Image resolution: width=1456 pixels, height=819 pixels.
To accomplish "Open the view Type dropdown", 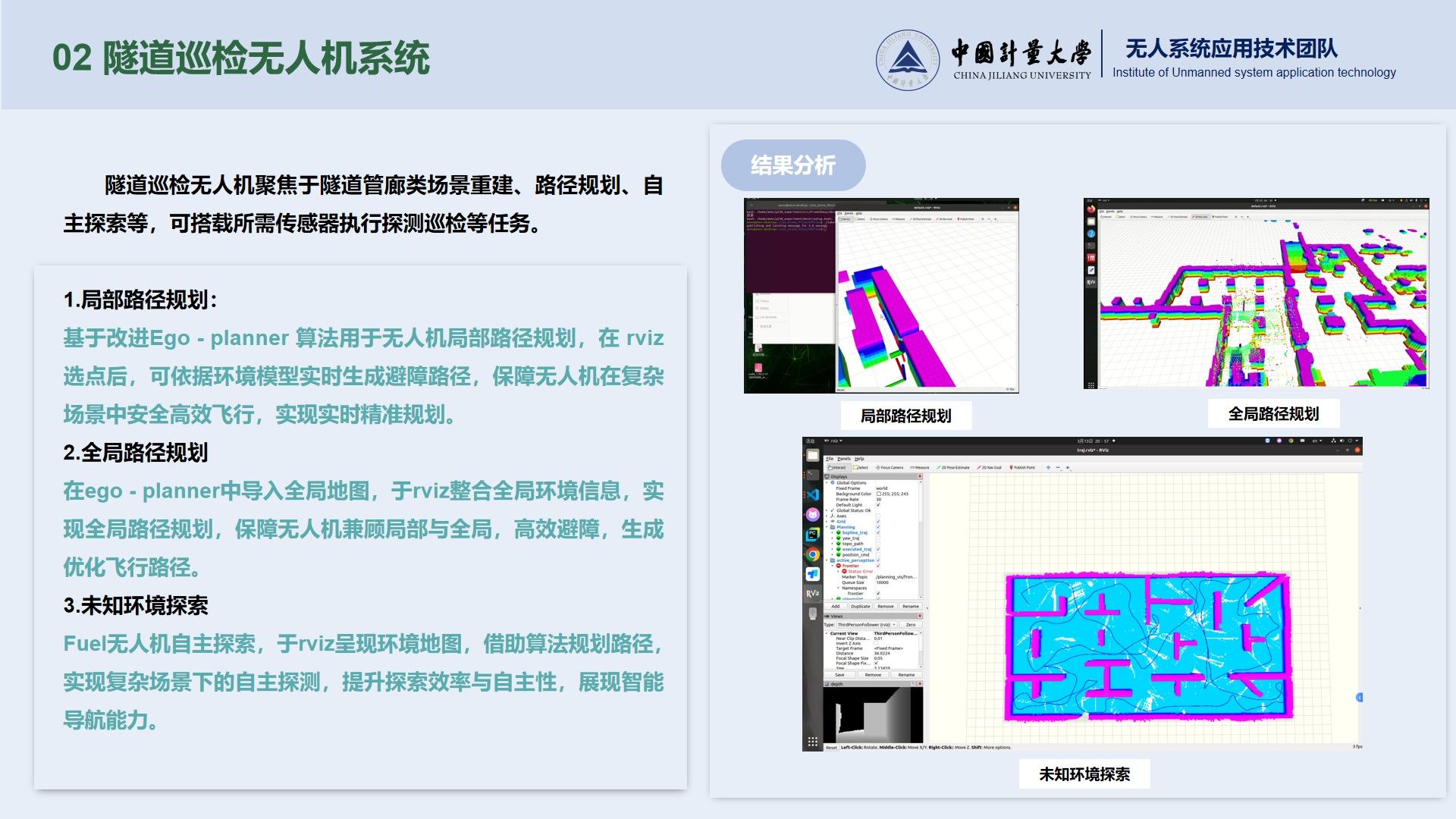I will coord(866,625).
